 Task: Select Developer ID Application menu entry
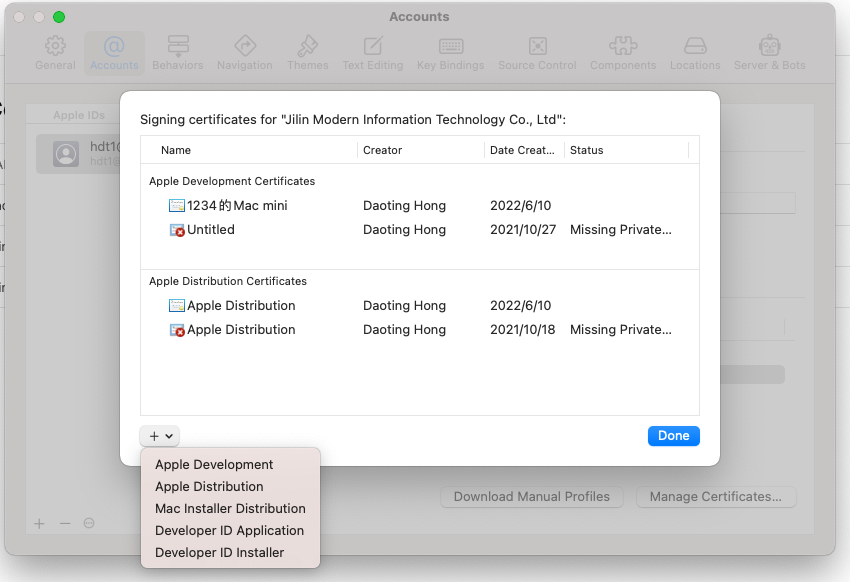pyautogui.click(x=229, y=530)
